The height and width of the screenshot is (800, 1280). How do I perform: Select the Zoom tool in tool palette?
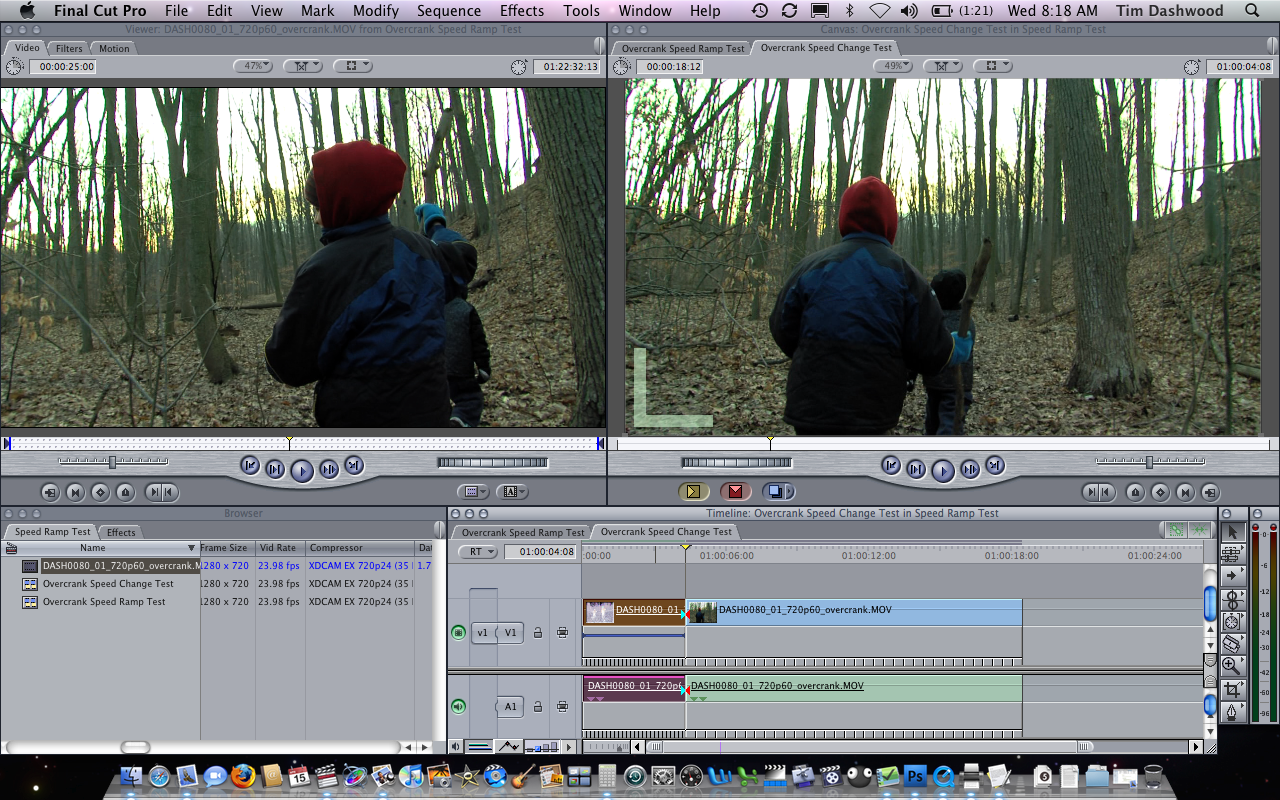click(1231, 666)
